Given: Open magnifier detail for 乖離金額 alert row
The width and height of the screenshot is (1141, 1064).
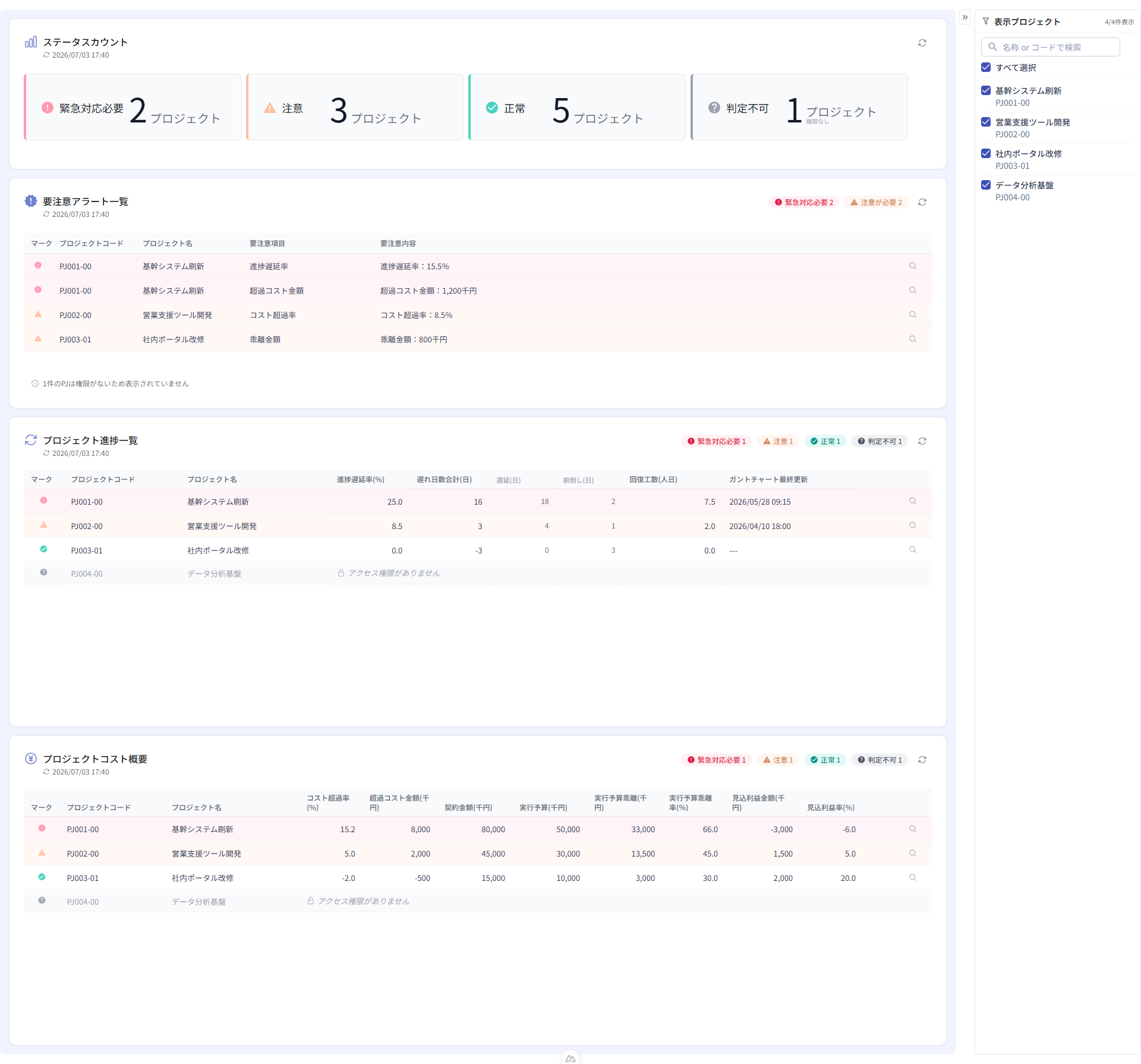Looking at the screenshot, I should (912, 339).
